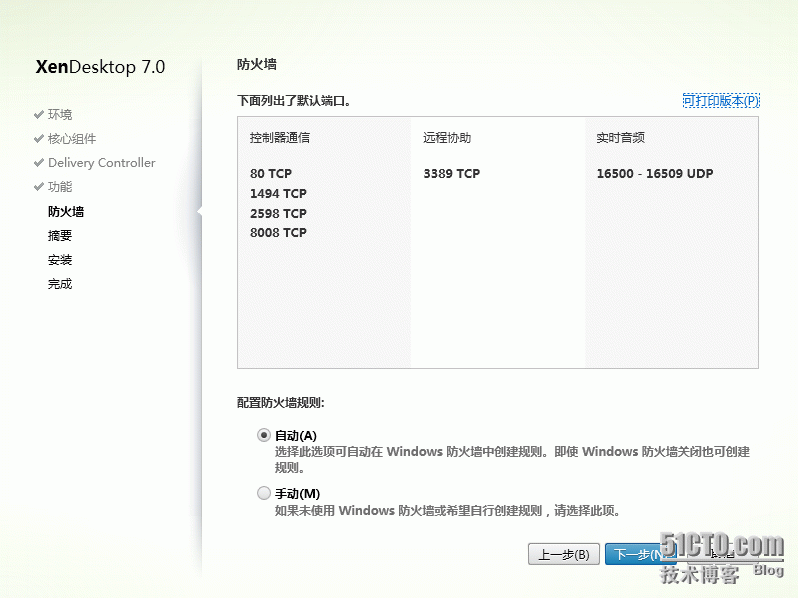Image resolution: width=798 pixels, height=598 pixels.
Task: Select the 安装 step in sidebar
Action: 60,260
